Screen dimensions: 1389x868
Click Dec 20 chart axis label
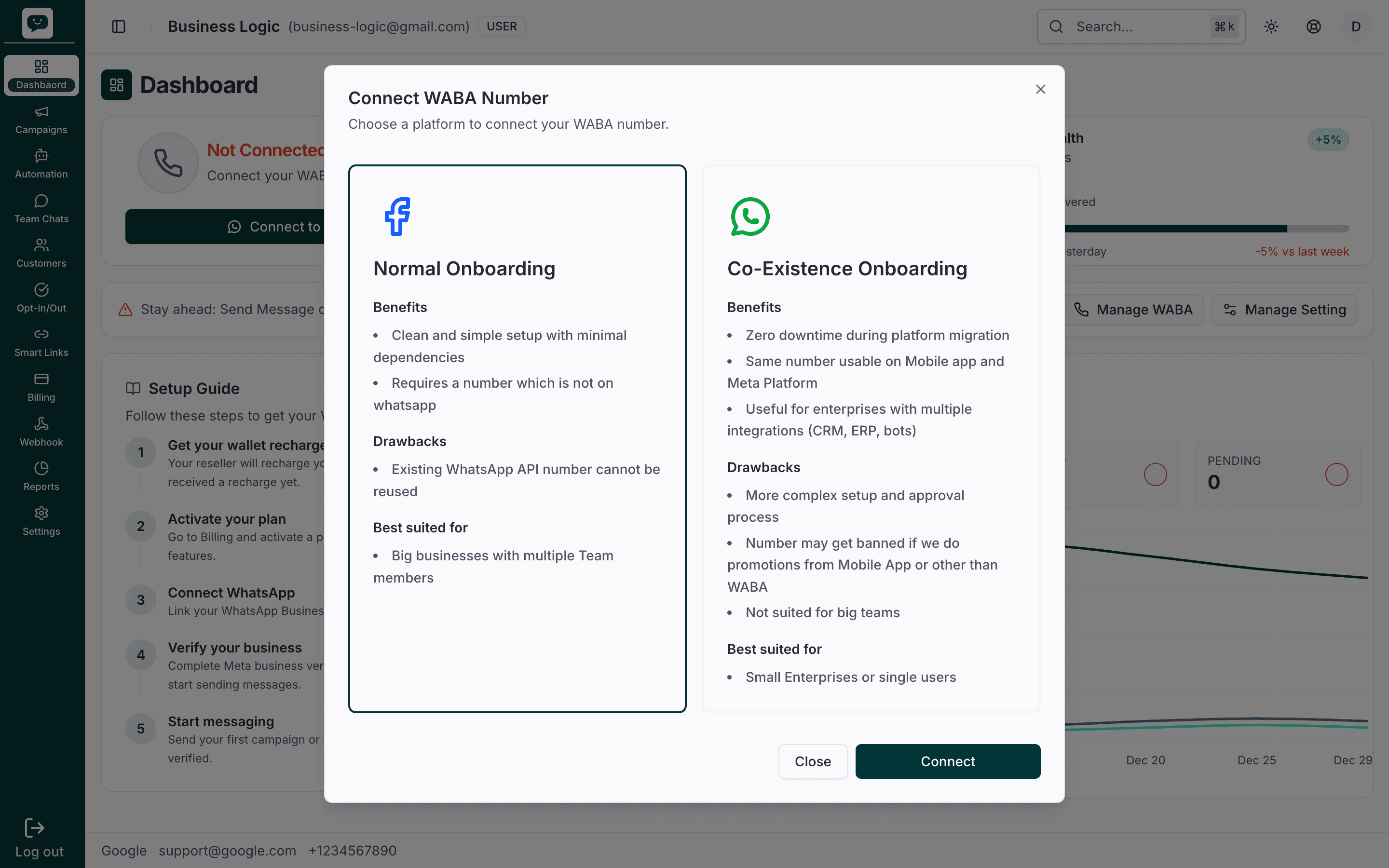(1145, 760)
